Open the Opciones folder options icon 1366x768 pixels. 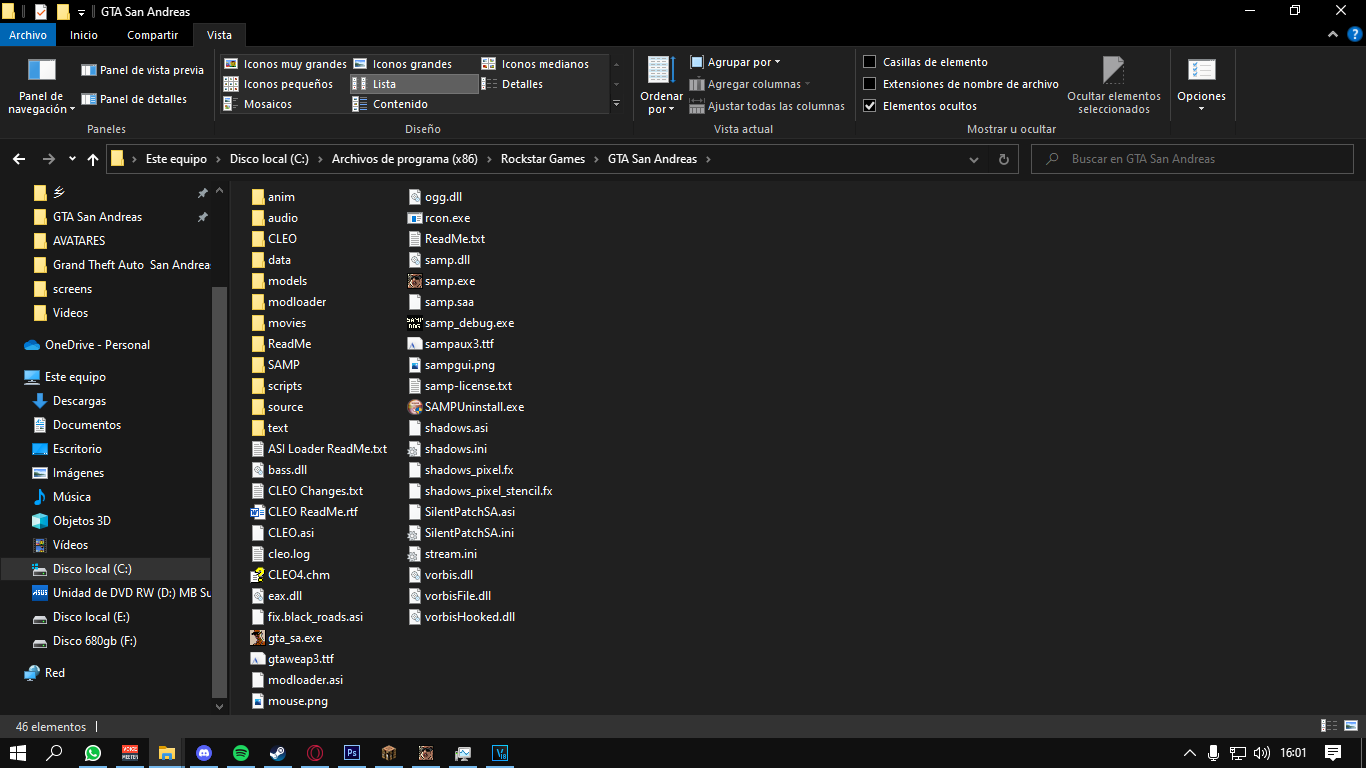point(1201,70)
